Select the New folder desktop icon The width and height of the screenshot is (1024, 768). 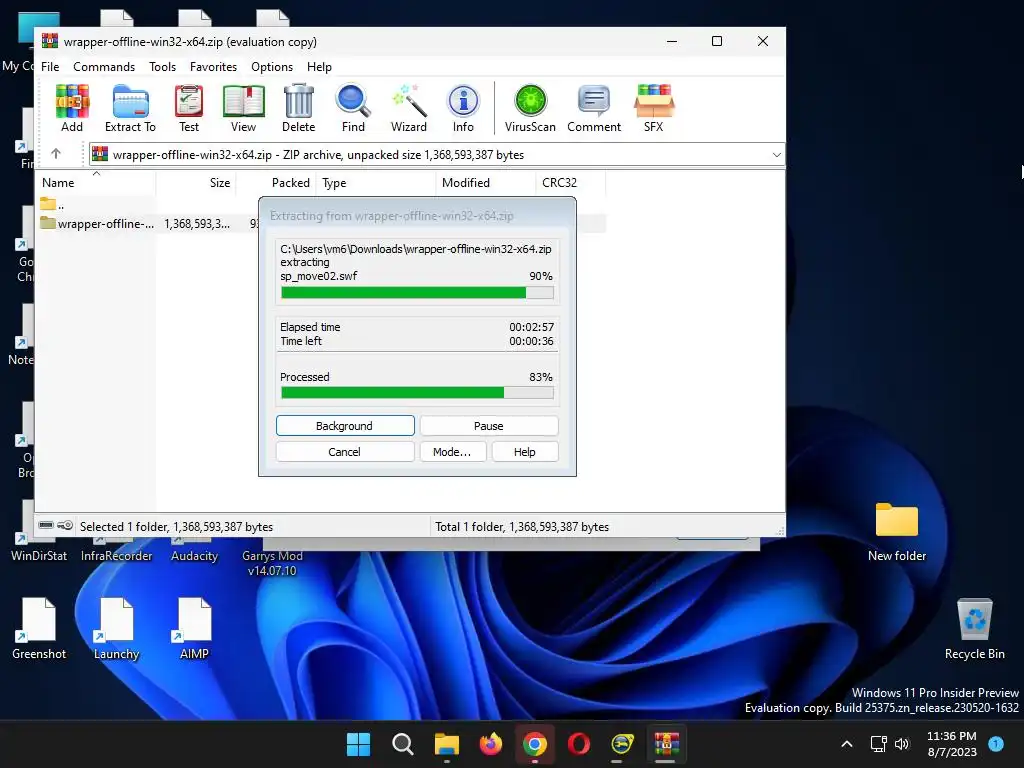tap(897, 530)
